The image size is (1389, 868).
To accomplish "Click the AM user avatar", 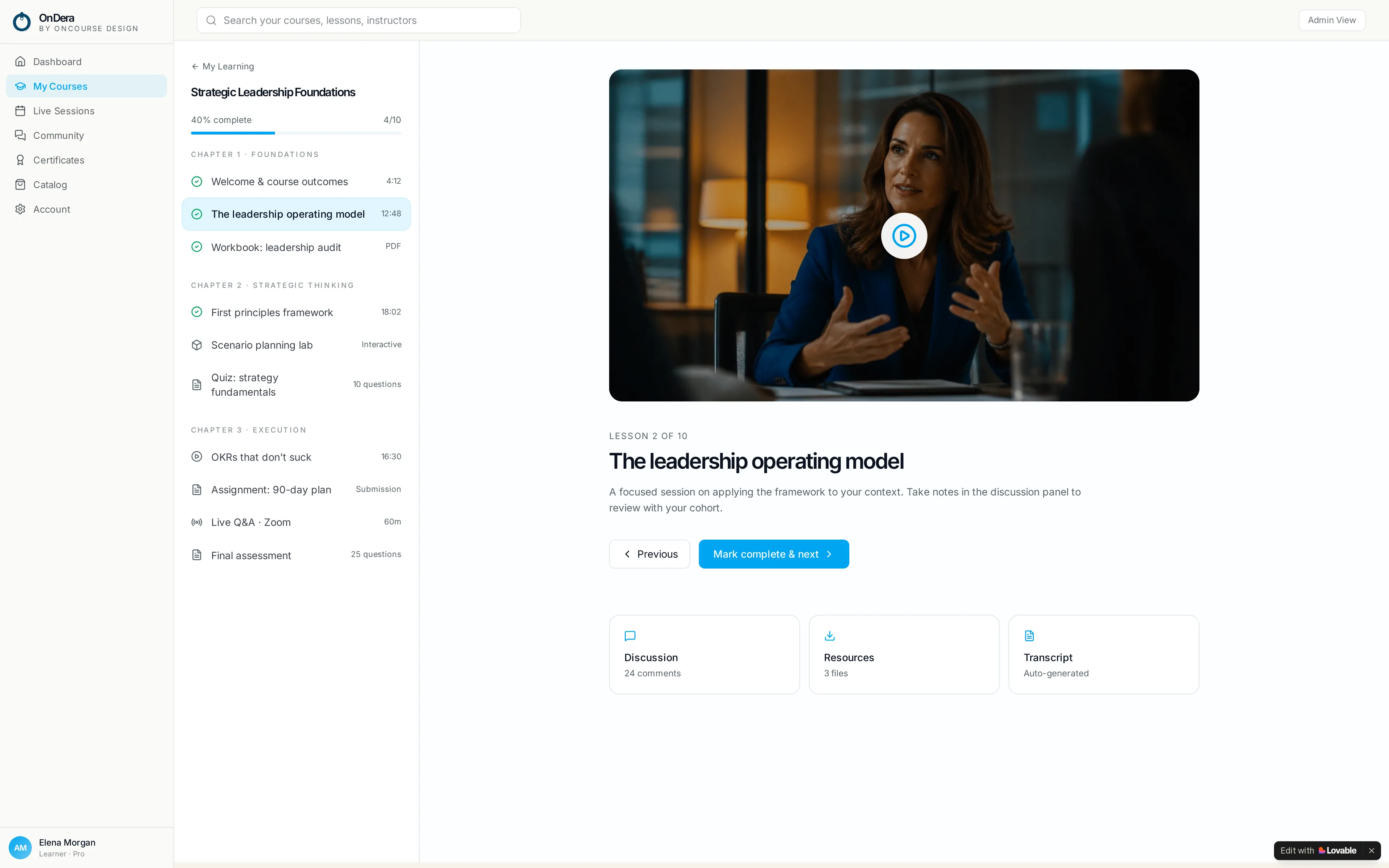I will (21, 848).
